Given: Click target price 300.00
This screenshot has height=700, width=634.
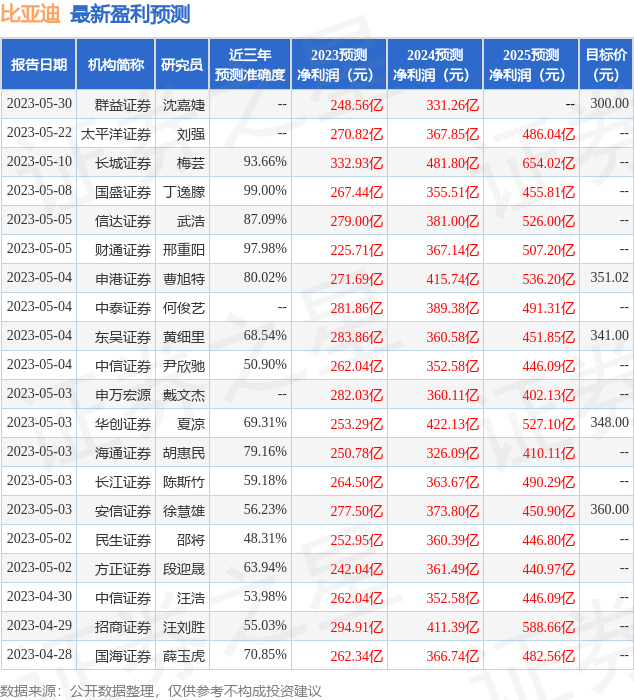Looking at the screenshot, I should pos(609,104).
